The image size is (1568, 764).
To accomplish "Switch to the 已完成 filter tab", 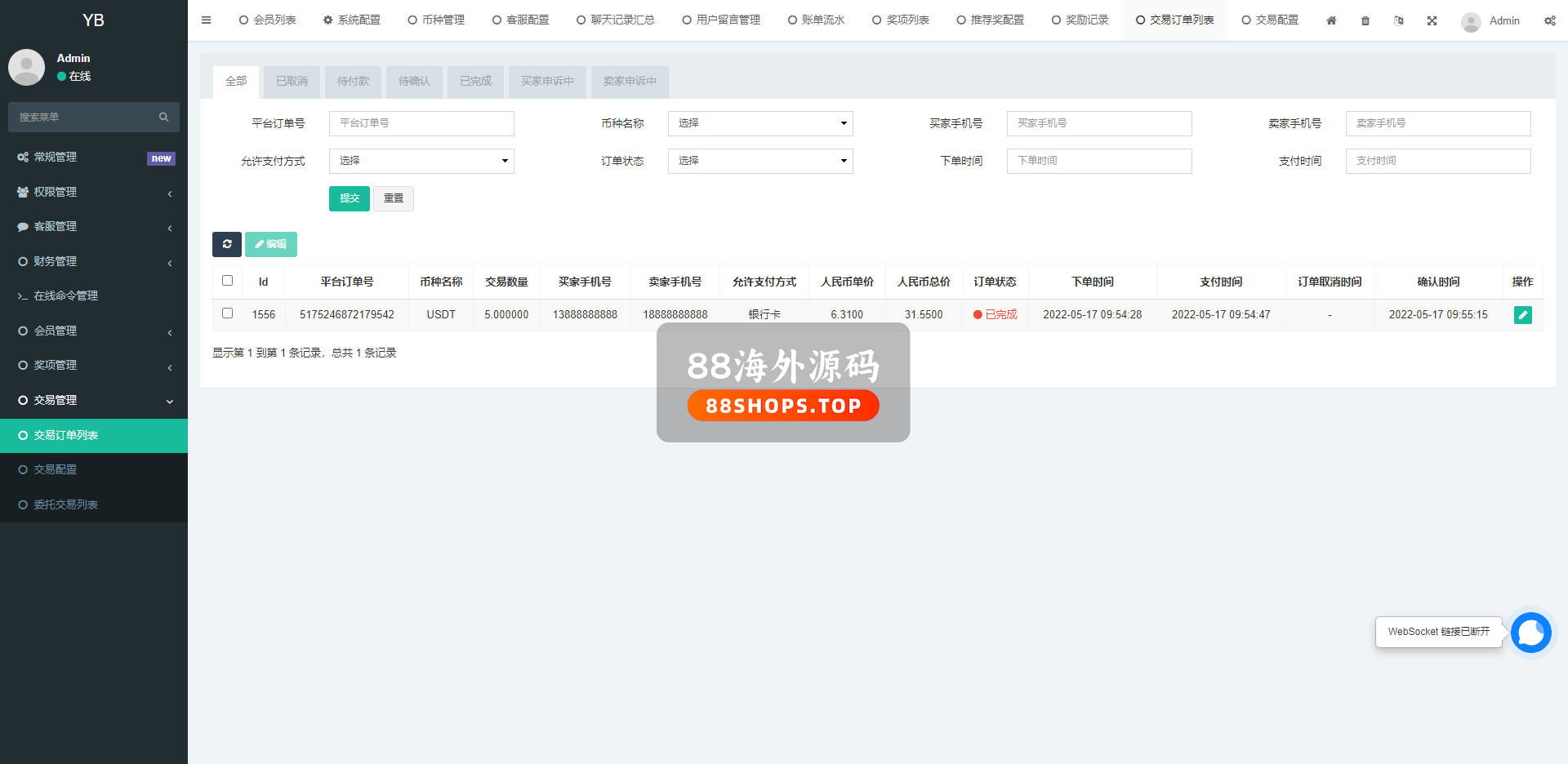I will [475, 82].
